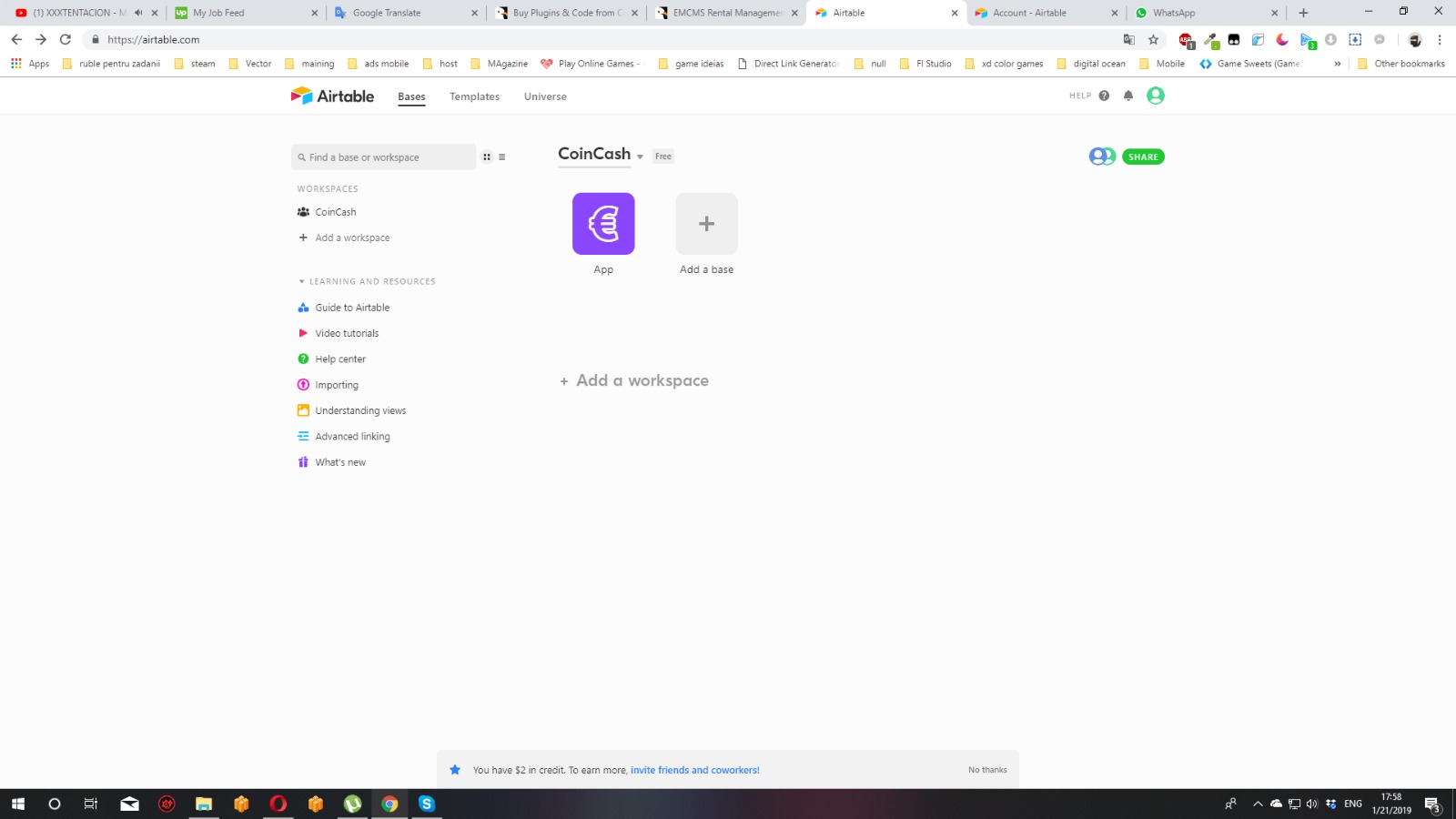
Task: Click the Understanding views icon
Action: pos(303,410)
